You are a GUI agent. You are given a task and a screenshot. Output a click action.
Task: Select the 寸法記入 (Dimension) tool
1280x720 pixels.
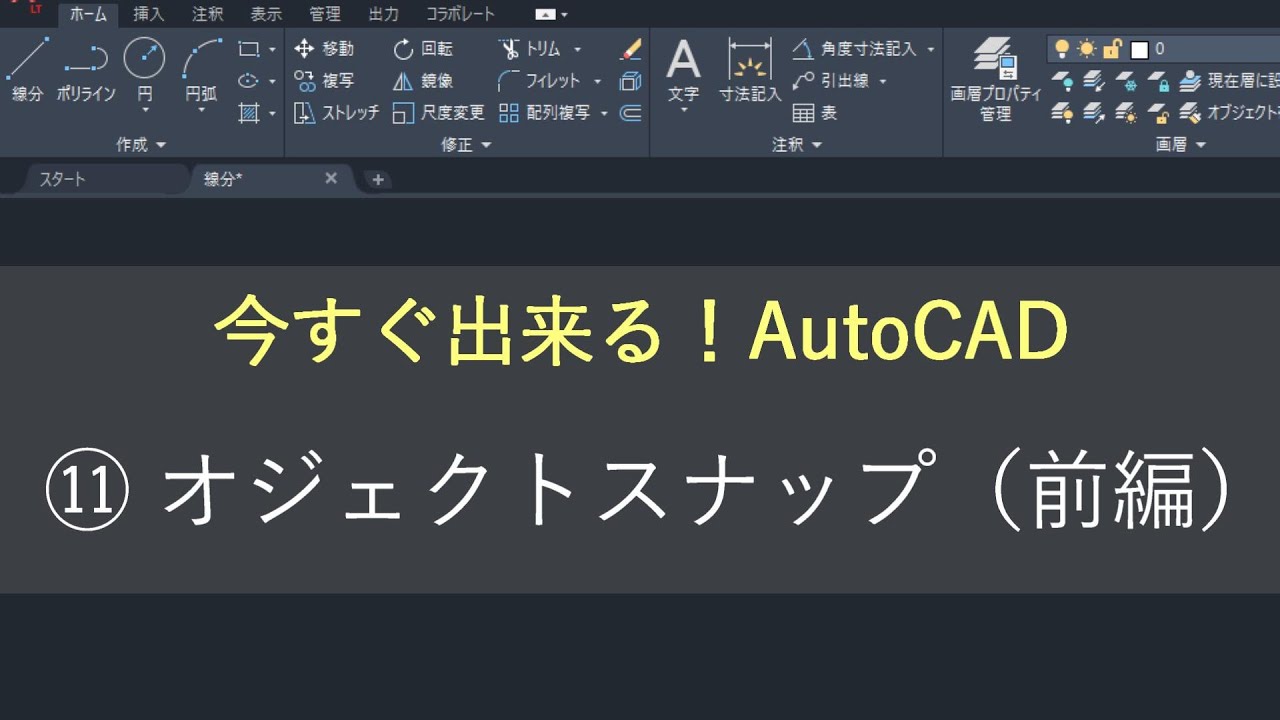(x=750, y=70)
